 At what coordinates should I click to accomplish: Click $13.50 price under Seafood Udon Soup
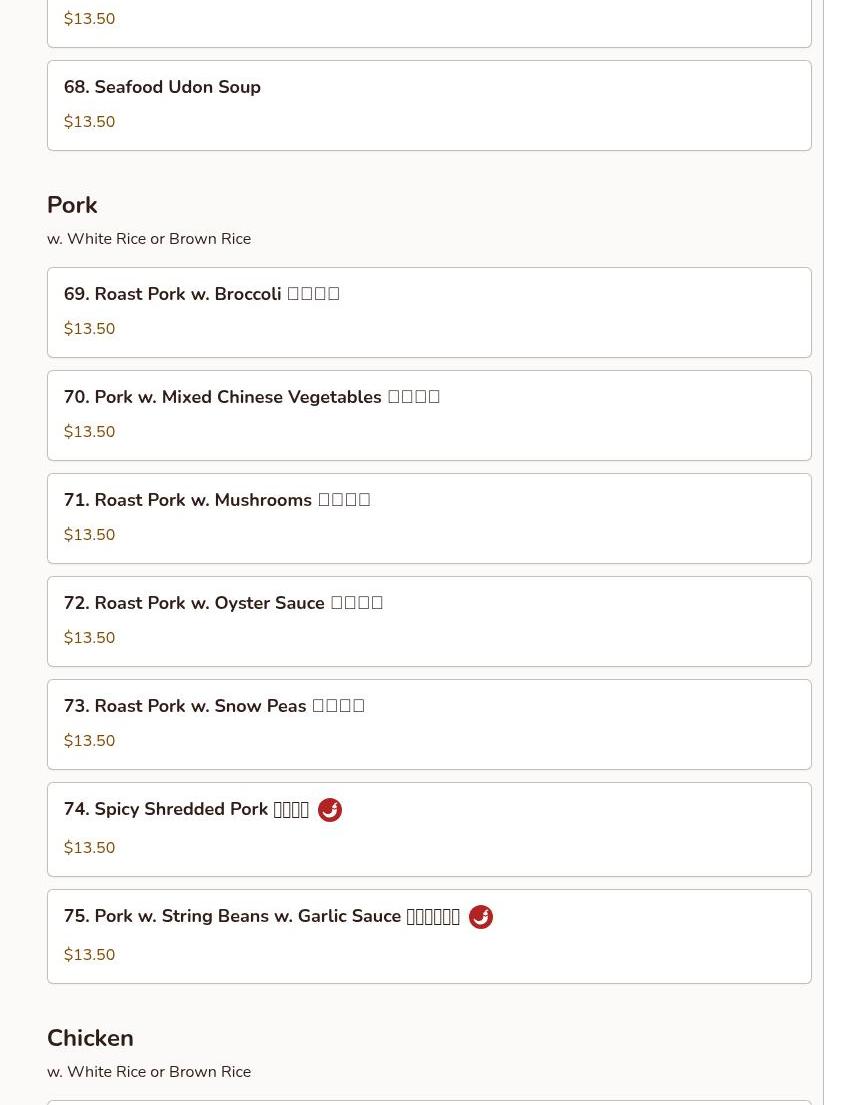coord(89,122)
